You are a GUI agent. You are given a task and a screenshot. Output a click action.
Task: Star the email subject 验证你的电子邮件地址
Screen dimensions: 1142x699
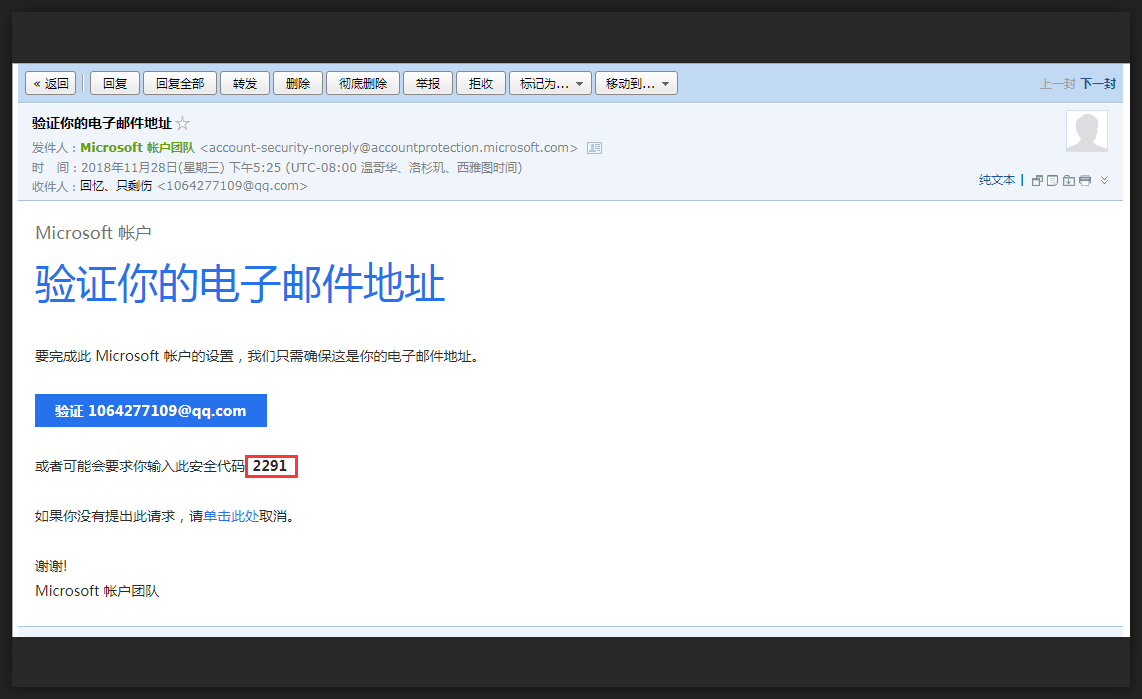point(183,123)
